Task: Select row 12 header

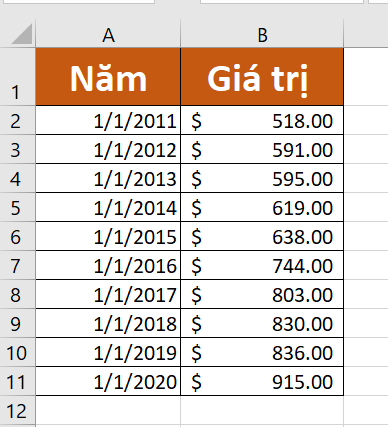Action: (x=17, y=411)
